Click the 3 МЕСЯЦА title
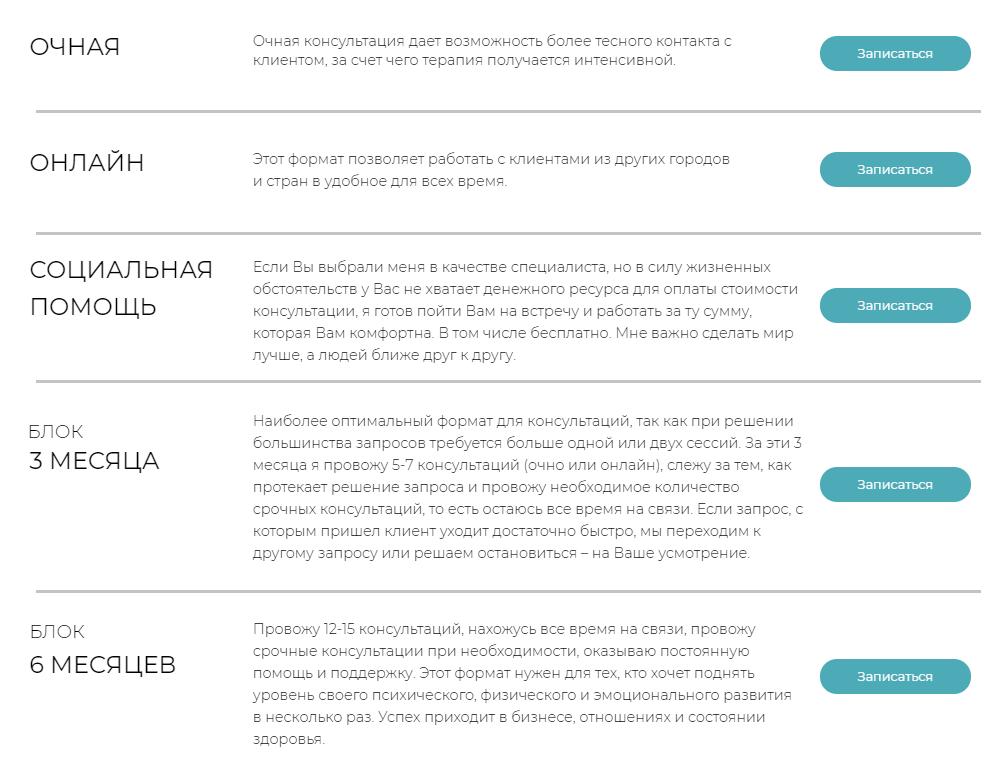 click(94, 461)
